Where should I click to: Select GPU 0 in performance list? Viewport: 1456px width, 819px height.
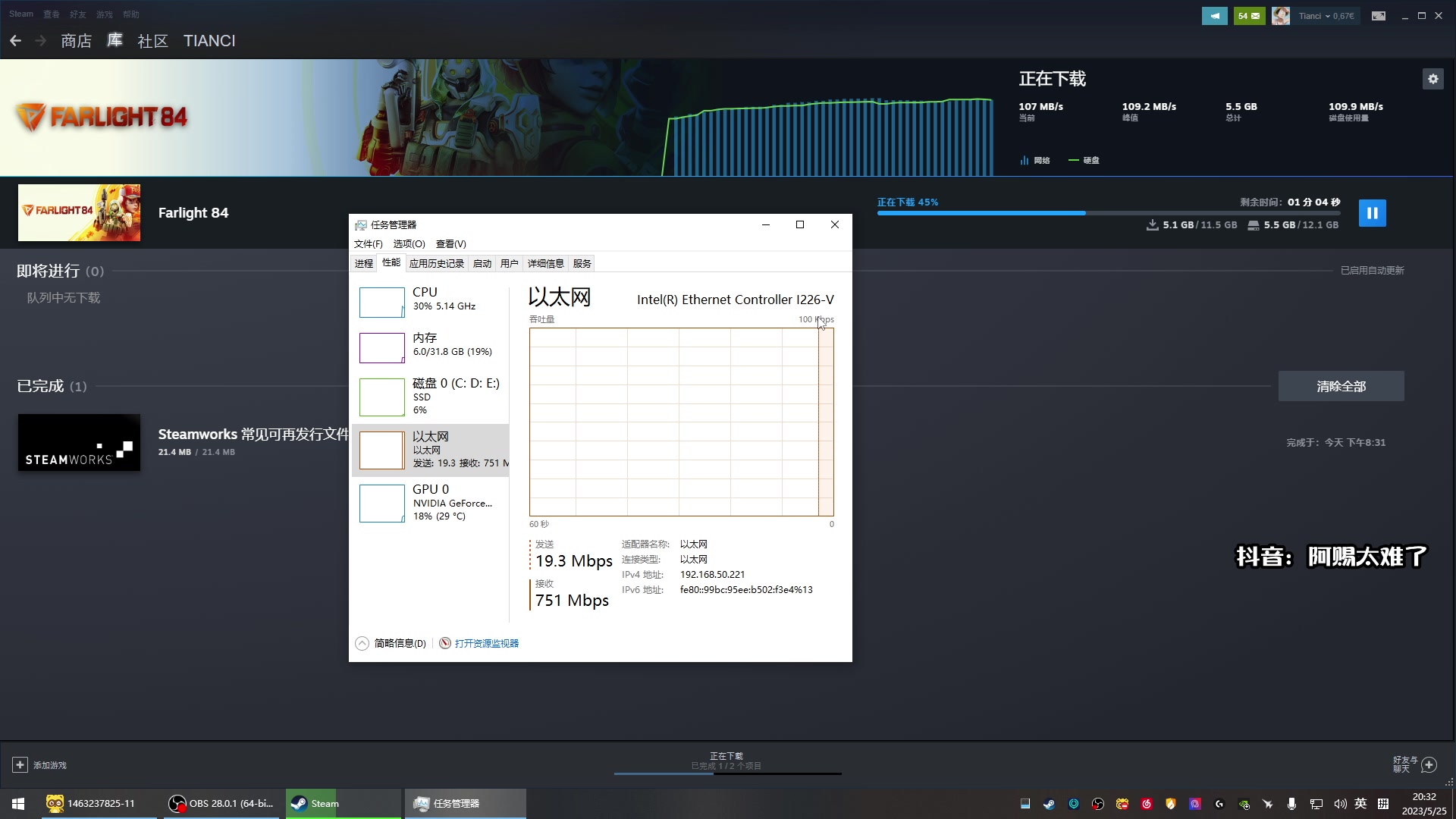pyautogui.click(x=431, y=503)
